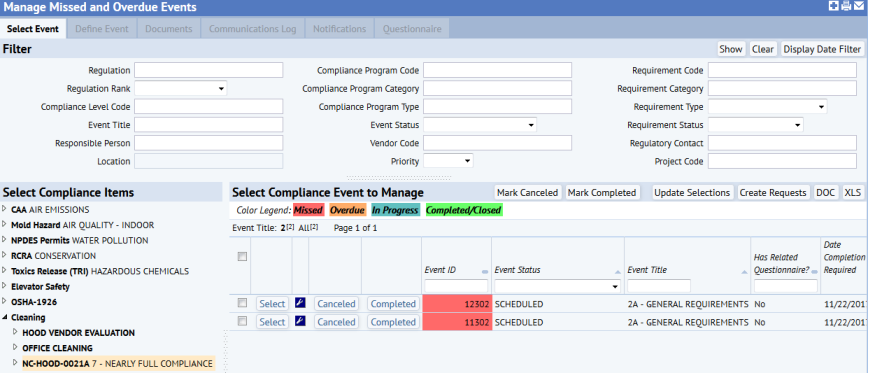Image resolution: width=869 pixels, height=373 pixels.
Task: Select the OFFICE CLEANING tree item
Action: tap(58, 348)
